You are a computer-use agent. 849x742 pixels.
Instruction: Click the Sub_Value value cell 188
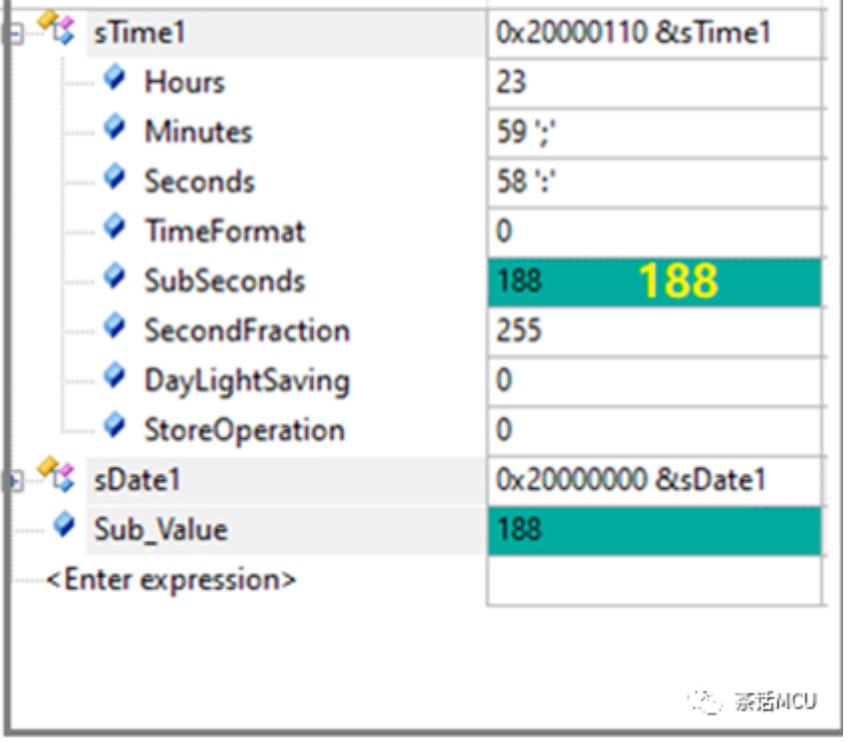655,531
